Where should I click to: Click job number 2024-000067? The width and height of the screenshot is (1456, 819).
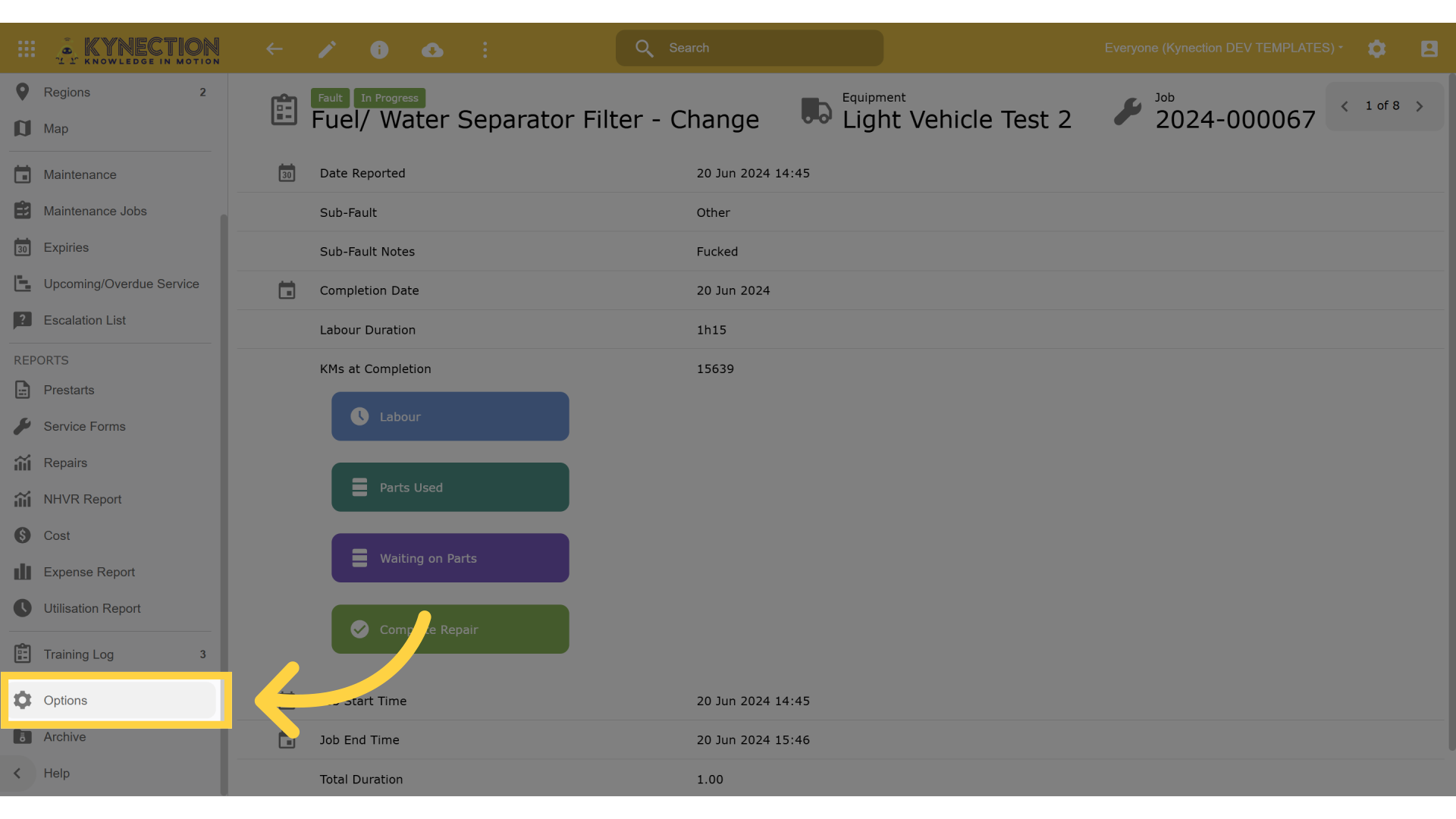point(1235,120)
